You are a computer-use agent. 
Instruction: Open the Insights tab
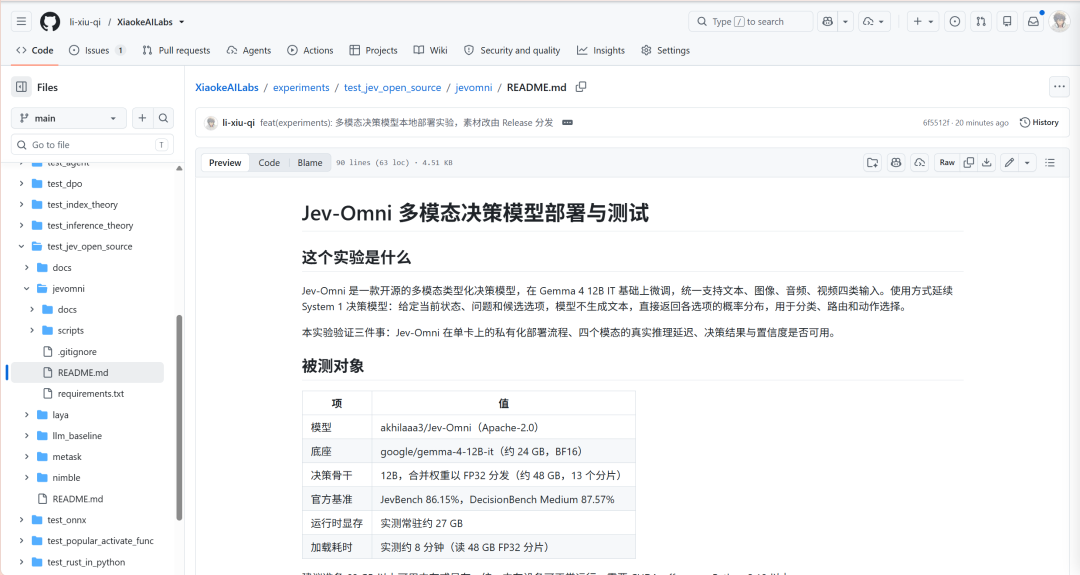pos(601,50)
